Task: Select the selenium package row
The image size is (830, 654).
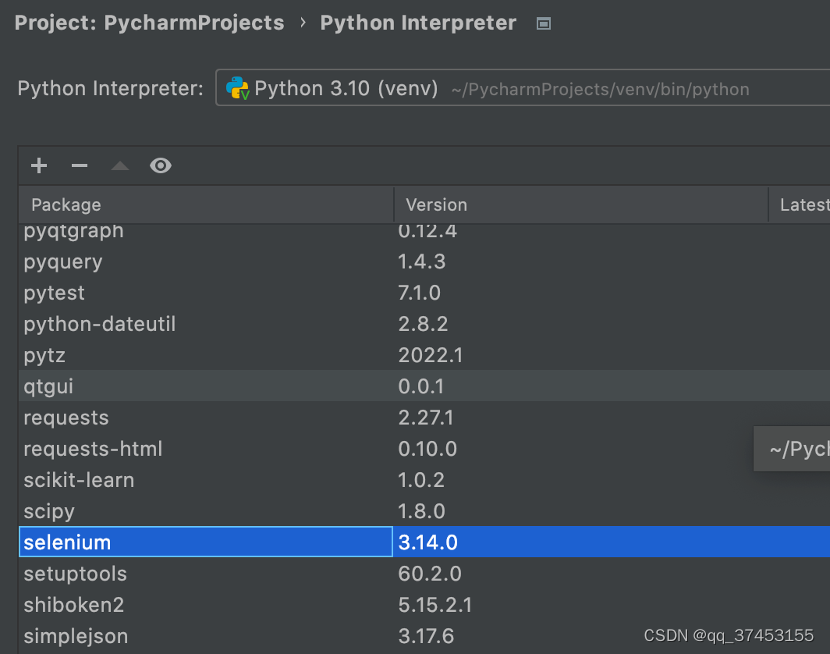Action: 425,542
